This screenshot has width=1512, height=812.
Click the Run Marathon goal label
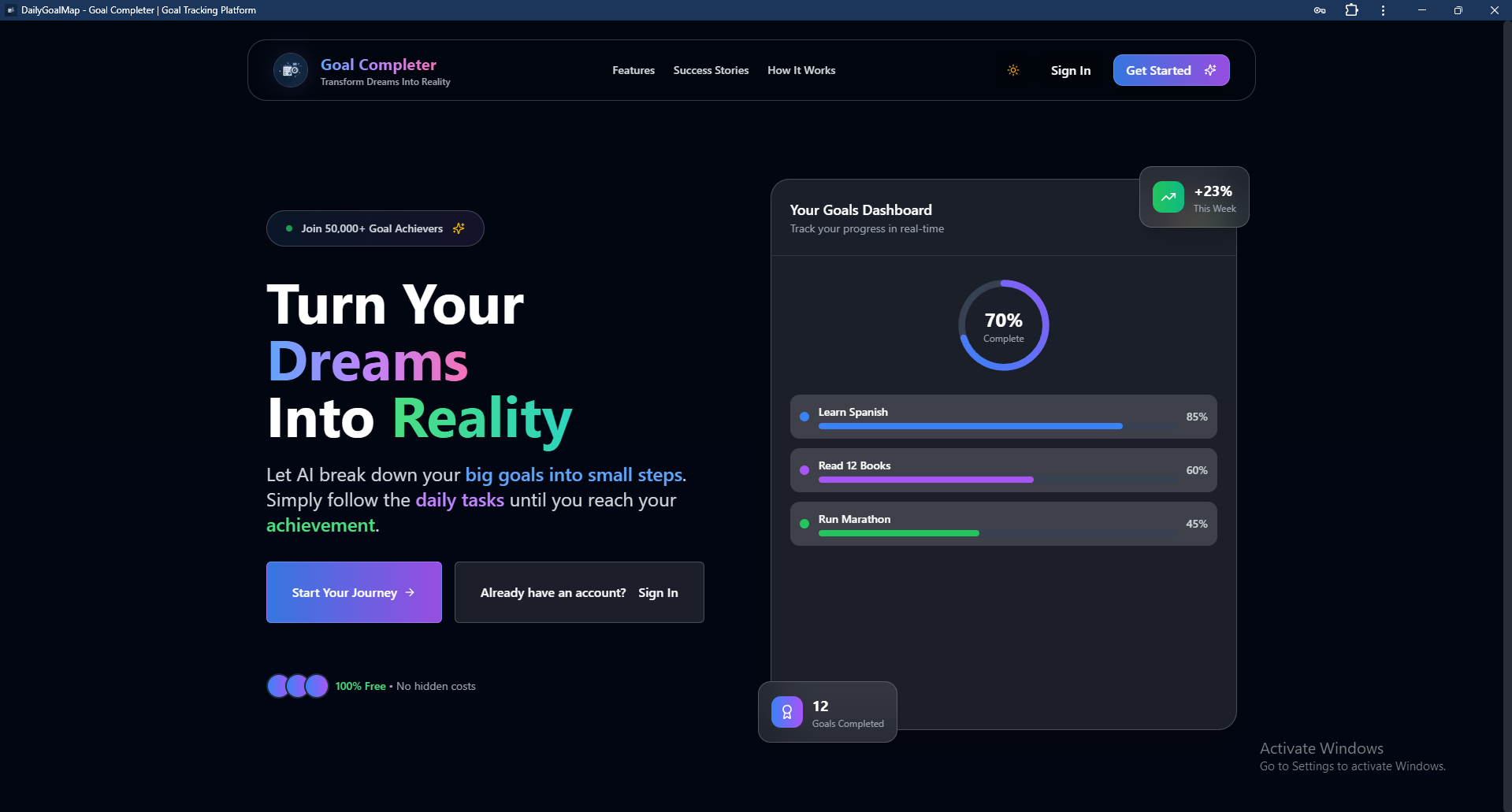(854, 519)
